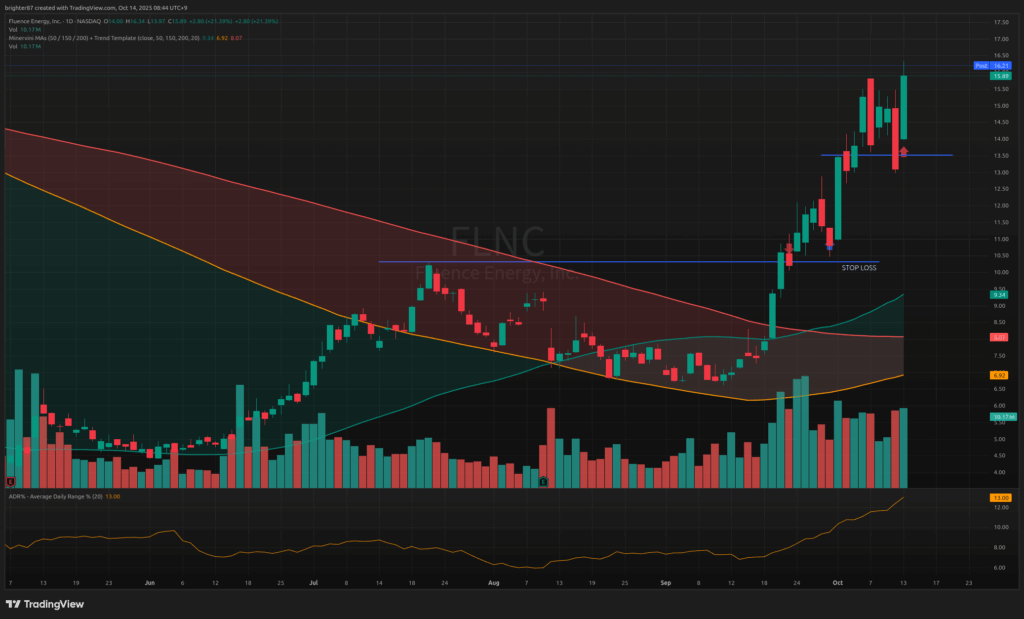Click the green 15.89 last price label
The image size is (1024, 619).
999,75
